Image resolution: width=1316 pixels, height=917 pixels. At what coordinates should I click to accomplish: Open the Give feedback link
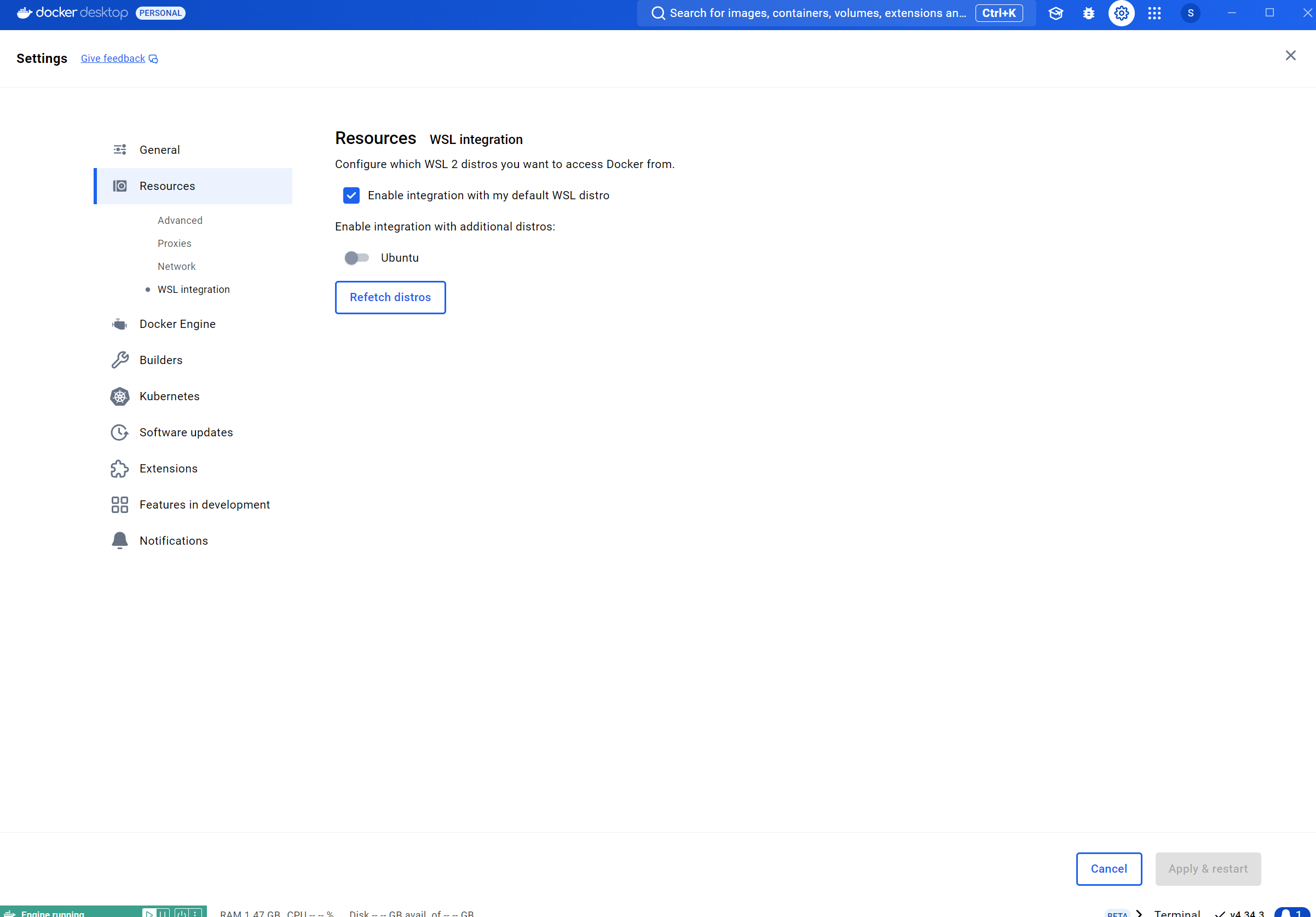[x=113, y=59]
